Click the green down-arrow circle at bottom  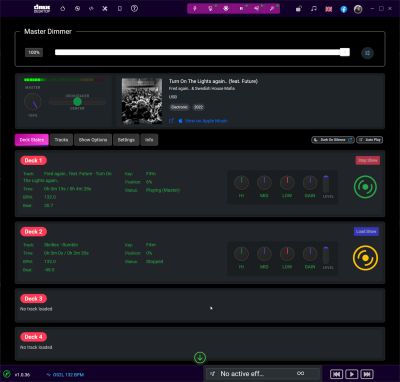[200, 358]
